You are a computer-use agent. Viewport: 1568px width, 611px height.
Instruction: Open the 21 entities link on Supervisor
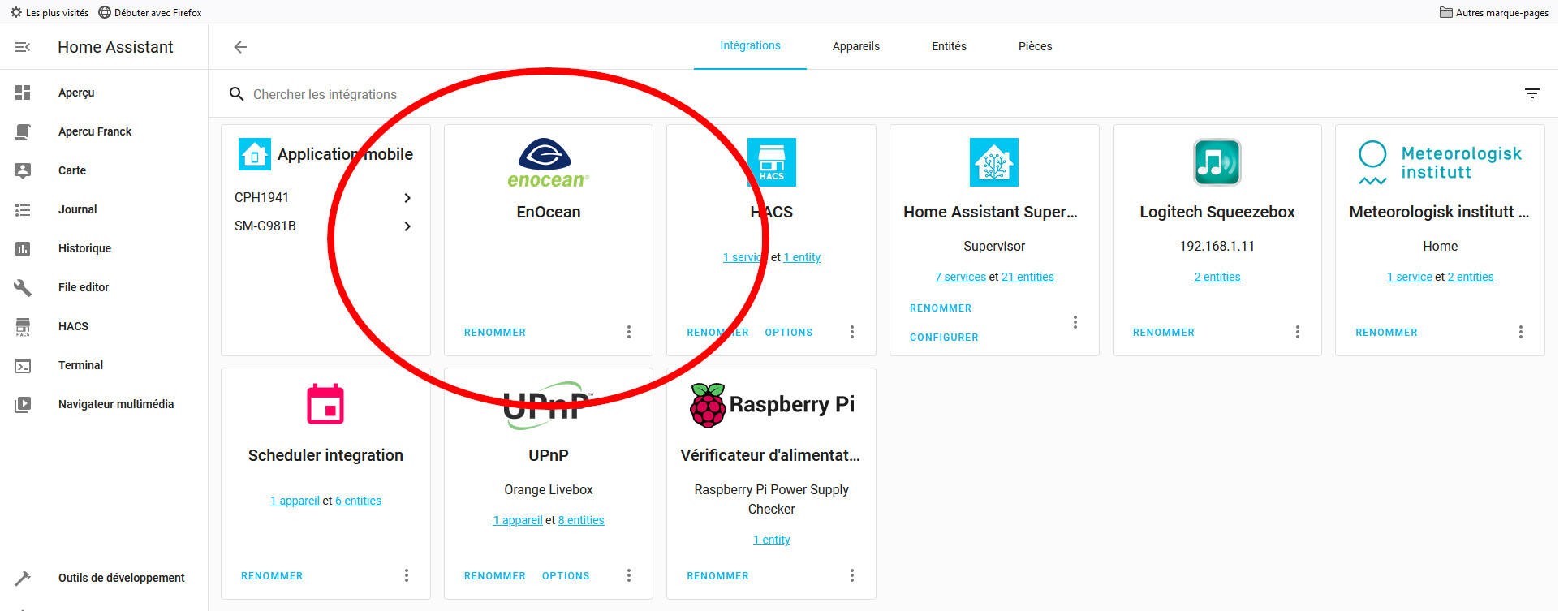1027,277
